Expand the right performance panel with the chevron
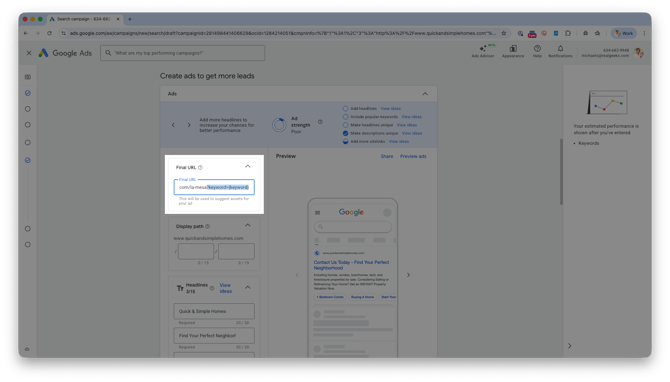The height and width of the screenshot is (382, 670). (x=570, y=346)
